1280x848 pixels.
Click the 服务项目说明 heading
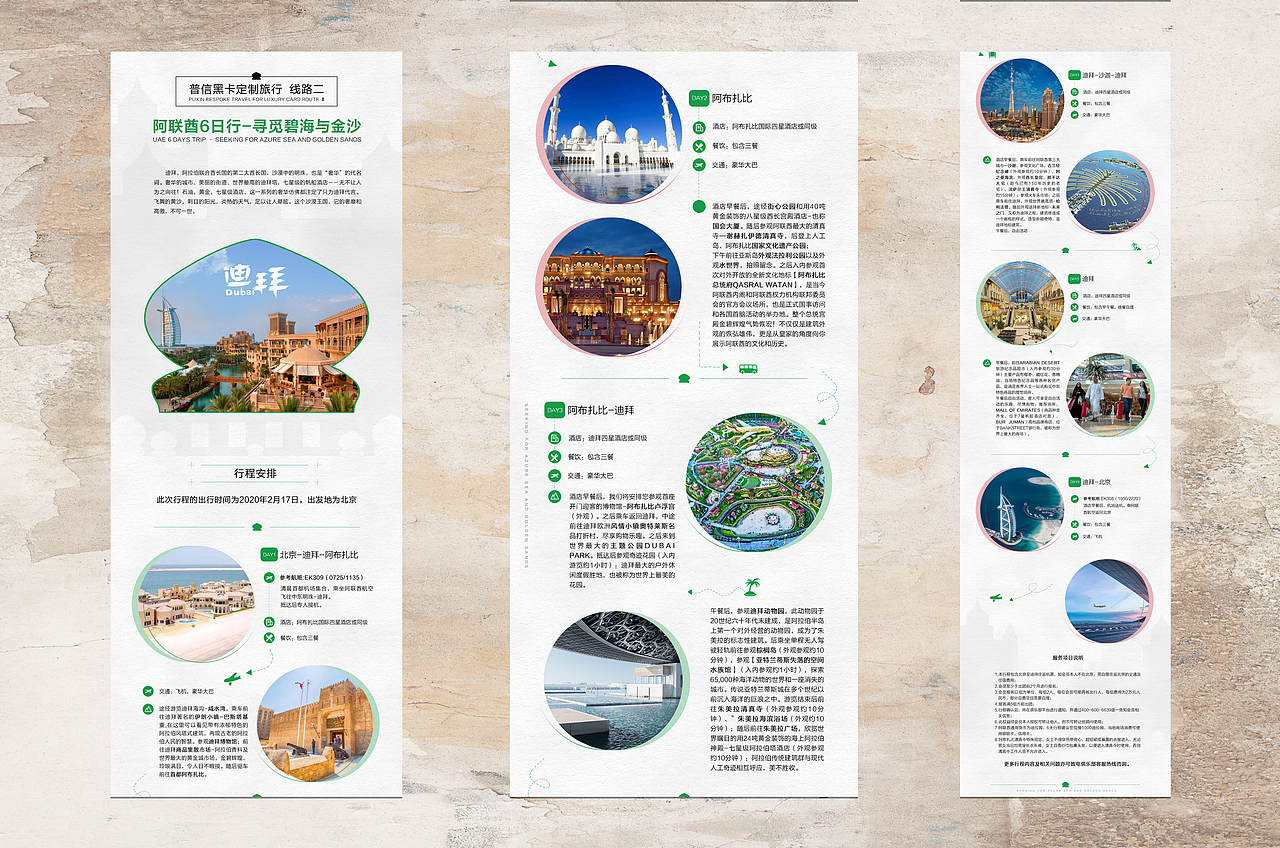[1067, 658]
